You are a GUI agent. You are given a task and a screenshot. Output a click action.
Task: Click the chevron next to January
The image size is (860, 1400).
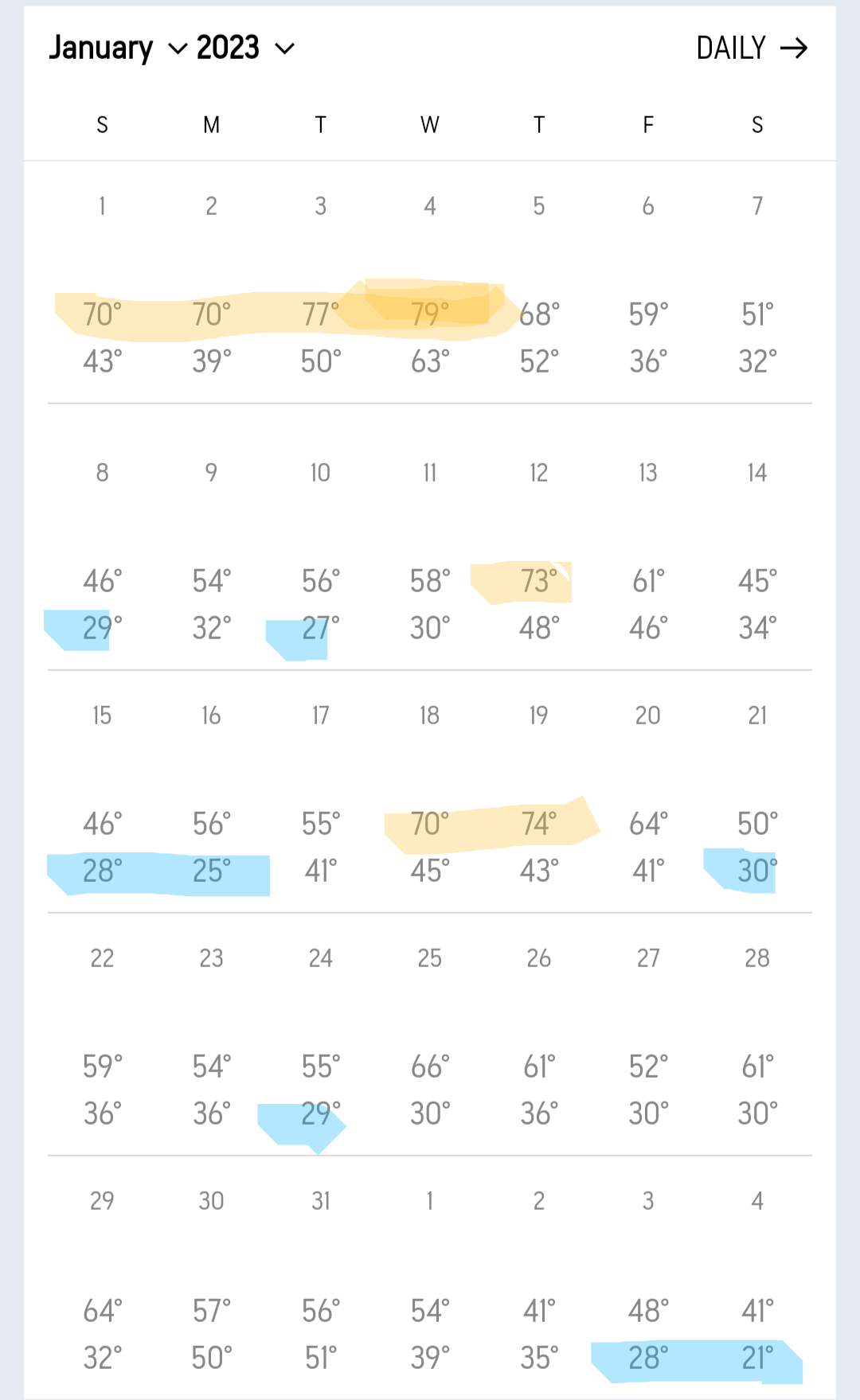click(x=178, y=49)
